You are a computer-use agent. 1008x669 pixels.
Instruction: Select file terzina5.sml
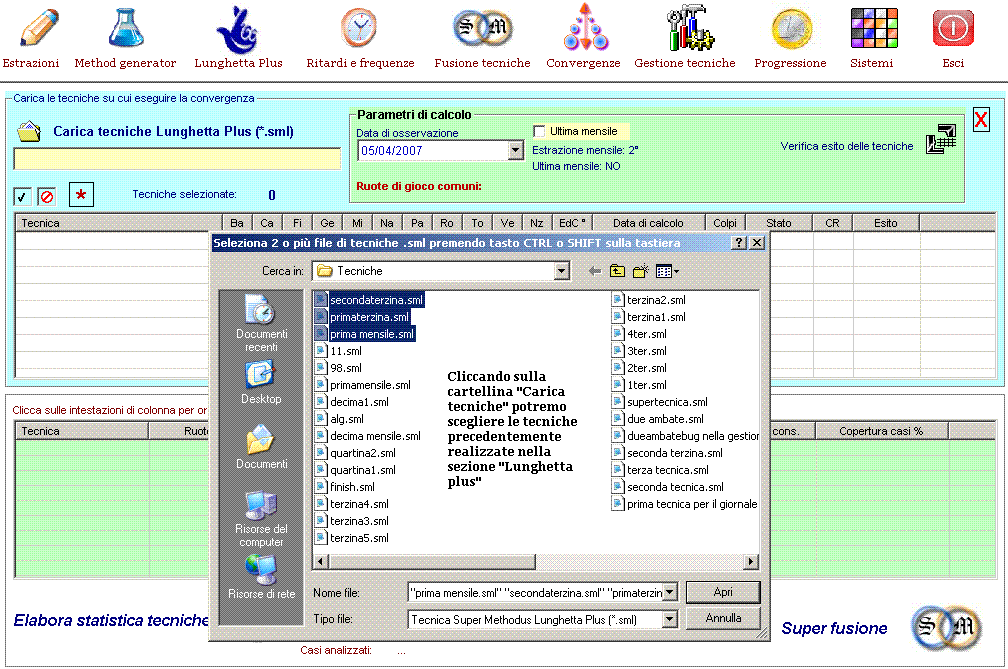click(352, 538)
